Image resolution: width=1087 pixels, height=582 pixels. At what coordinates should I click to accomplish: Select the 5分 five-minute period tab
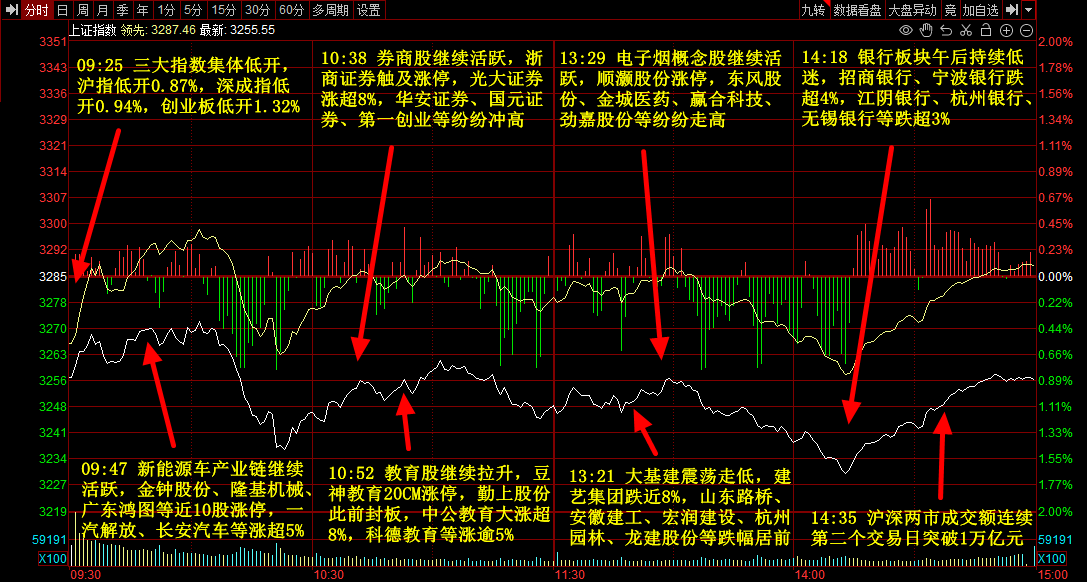click(x=192, y=10)
